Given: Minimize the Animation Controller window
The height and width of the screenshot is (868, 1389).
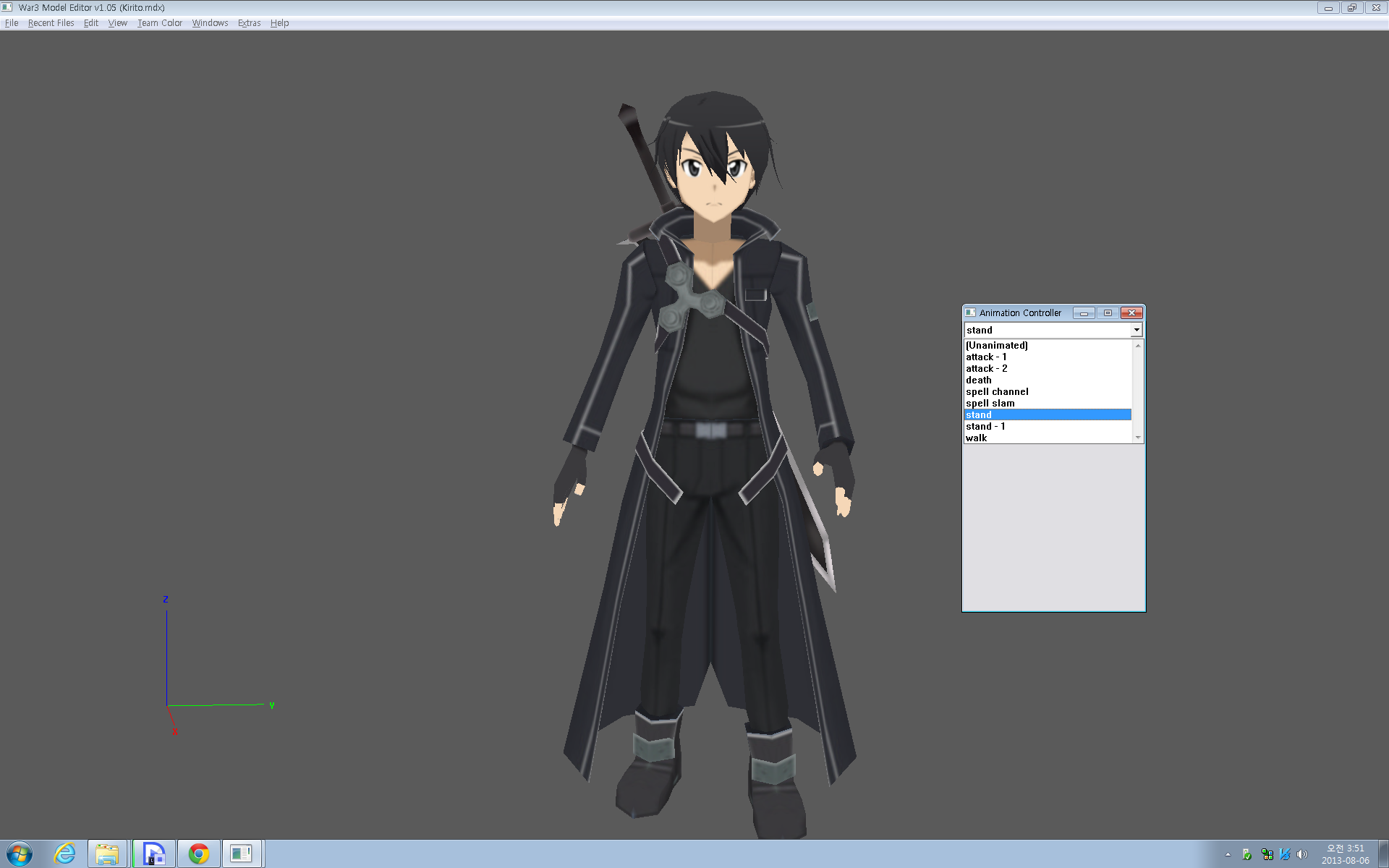Looking at the screenshot, I should pyautogui.click(x=1084, y=312).
